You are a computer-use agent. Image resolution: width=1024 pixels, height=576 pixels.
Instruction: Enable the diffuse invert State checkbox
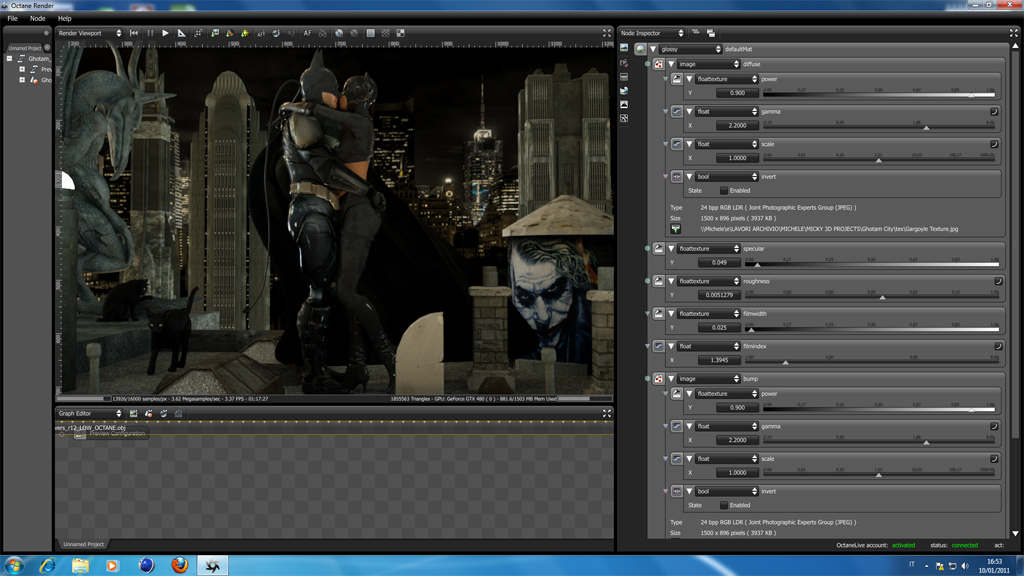pos(724,190)
